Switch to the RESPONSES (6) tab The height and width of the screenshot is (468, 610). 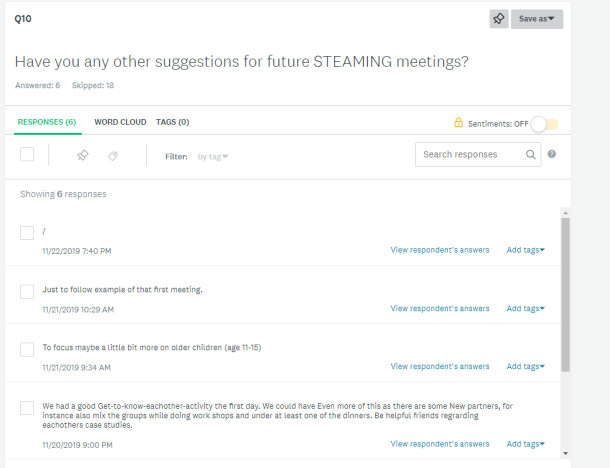[47, 122]
